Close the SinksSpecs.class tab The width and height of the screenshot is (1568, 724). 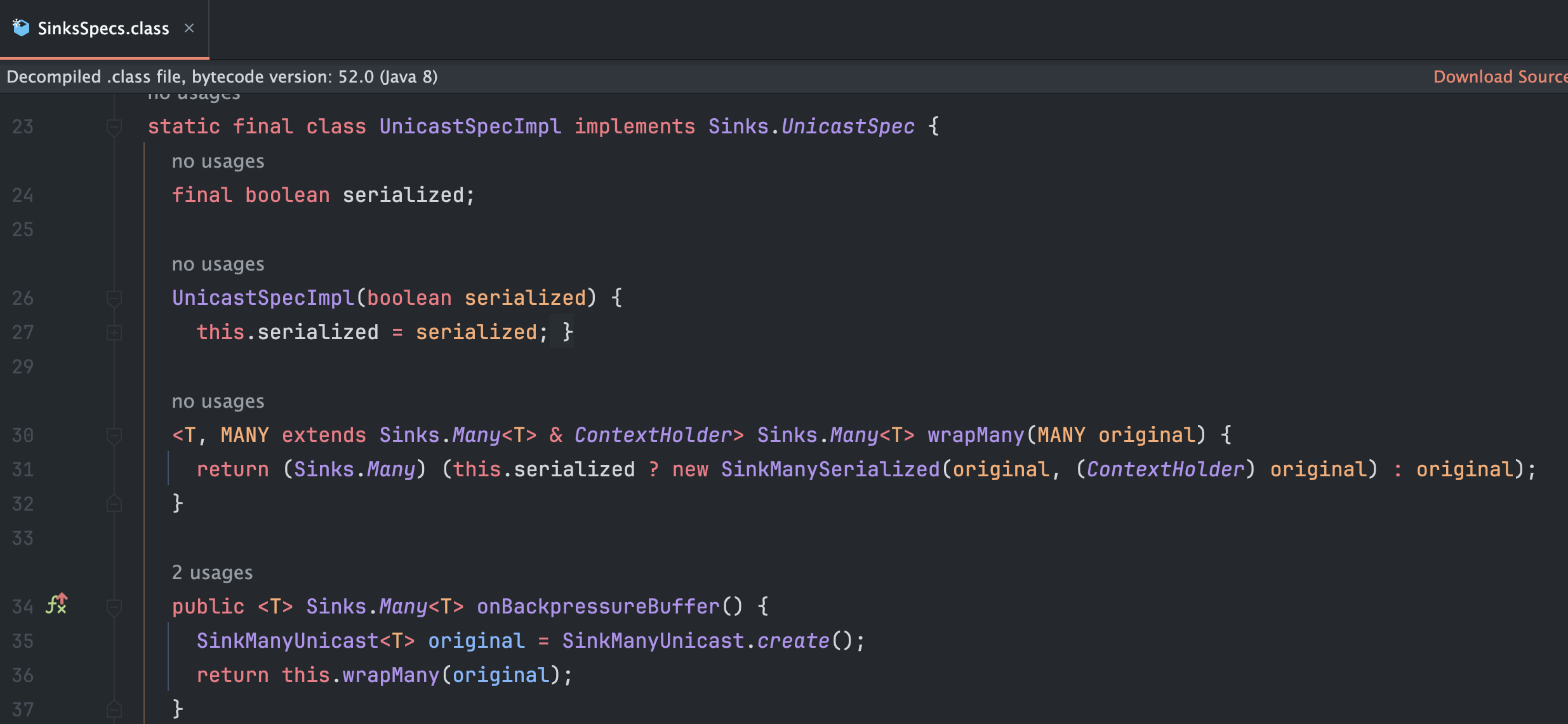(189, 28)
